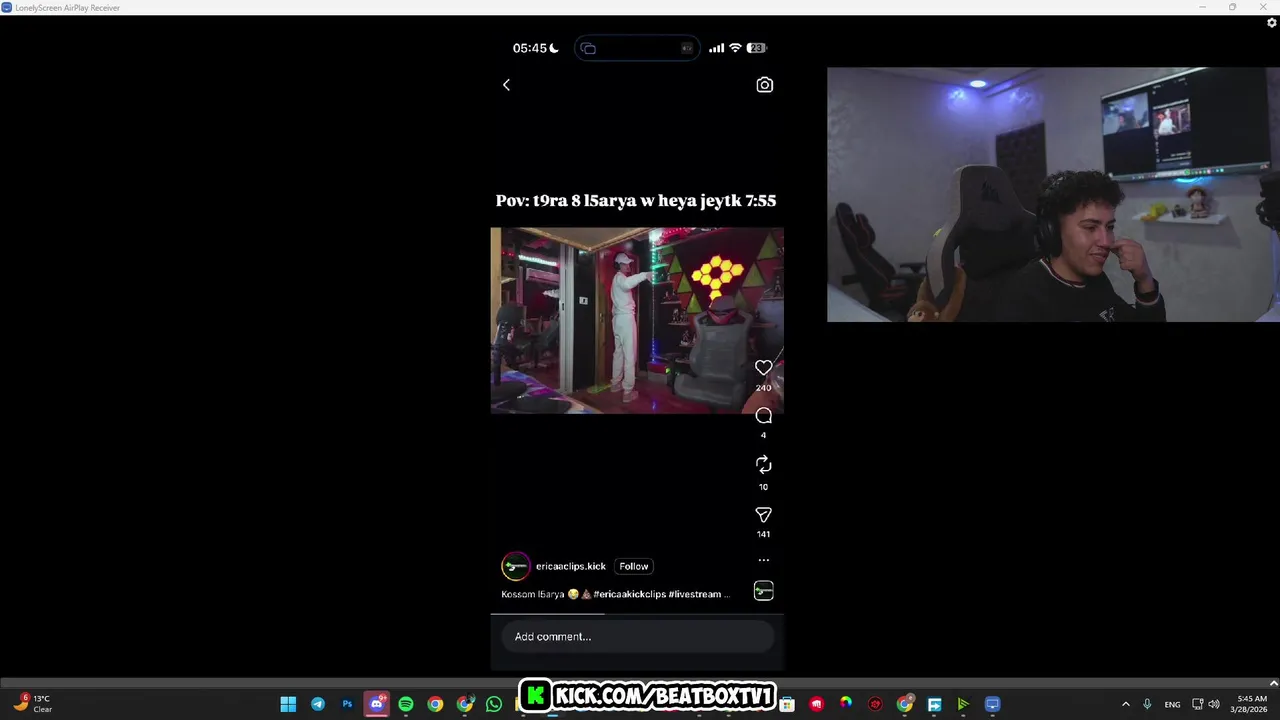This screenshot has height=720, width=1280.
Task: Open the three-dot more options menu
Action: (x=763, y=560)
